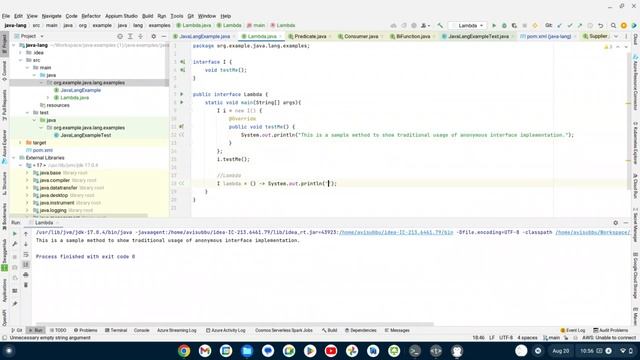Collapse the src folder node
The image size is (640, 360).
click(x=20, y=60)
